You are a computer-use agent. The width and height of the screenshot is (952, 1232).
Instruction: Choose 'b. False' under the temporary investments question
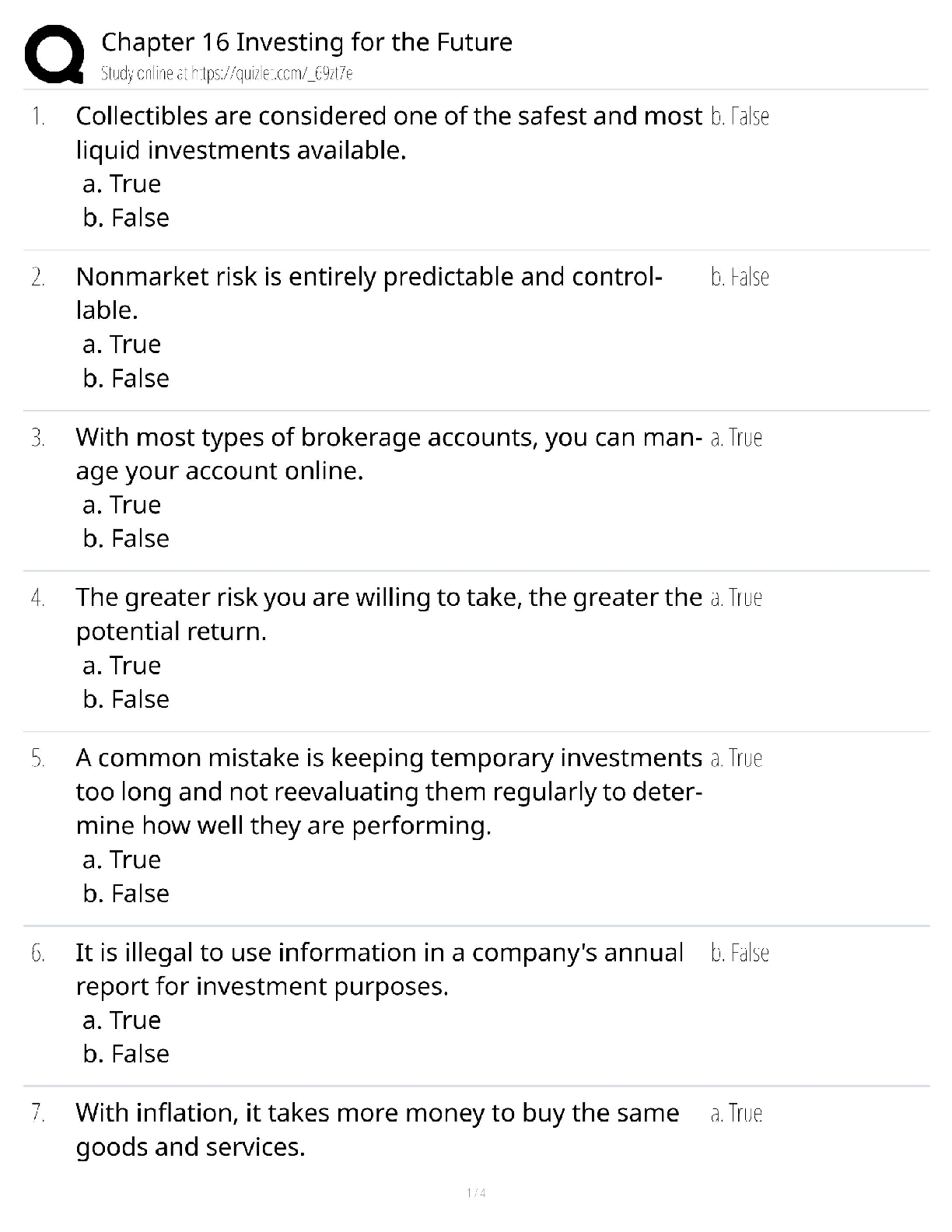tap(126, 893)
